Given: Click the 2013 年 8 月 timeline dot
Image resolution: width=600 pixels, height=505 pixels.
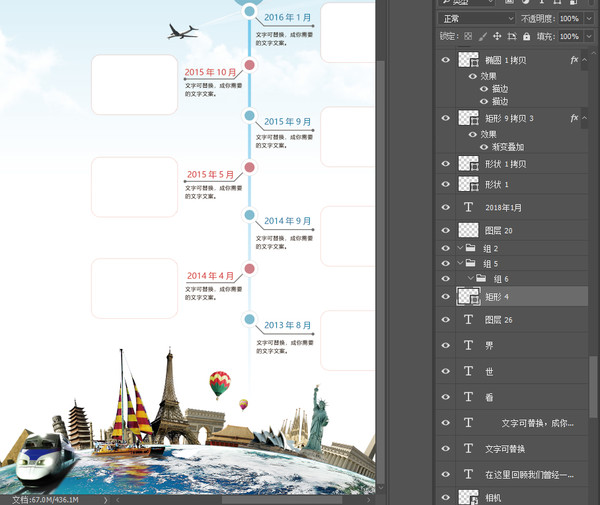Looking at the screenshot, I should (249, 319).
